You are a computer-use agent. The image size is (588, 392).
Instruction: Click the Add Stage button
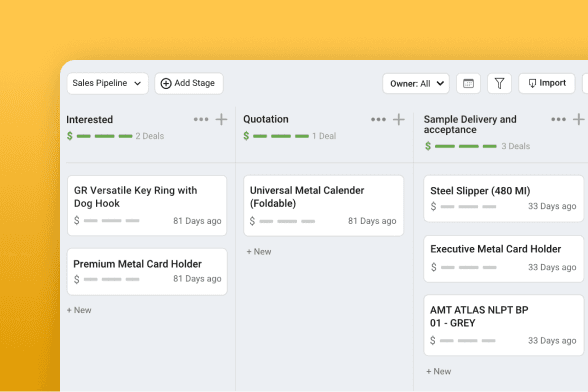189,83
